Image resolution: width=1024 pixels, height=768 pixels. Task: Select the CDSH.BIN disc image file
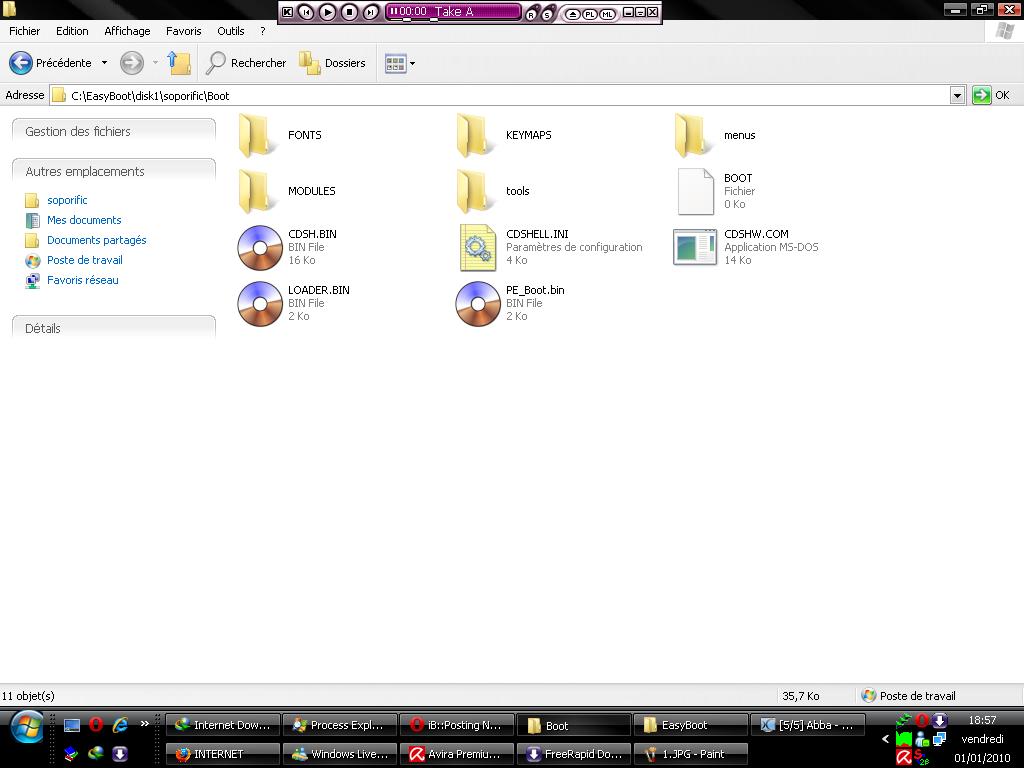[x=287, y=248]
